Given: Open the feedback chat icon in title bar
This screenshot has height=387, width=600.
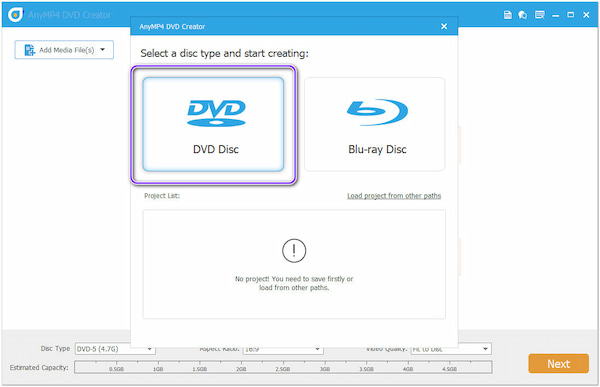Looking at the screenshot, I should click(x=523, y=15).
